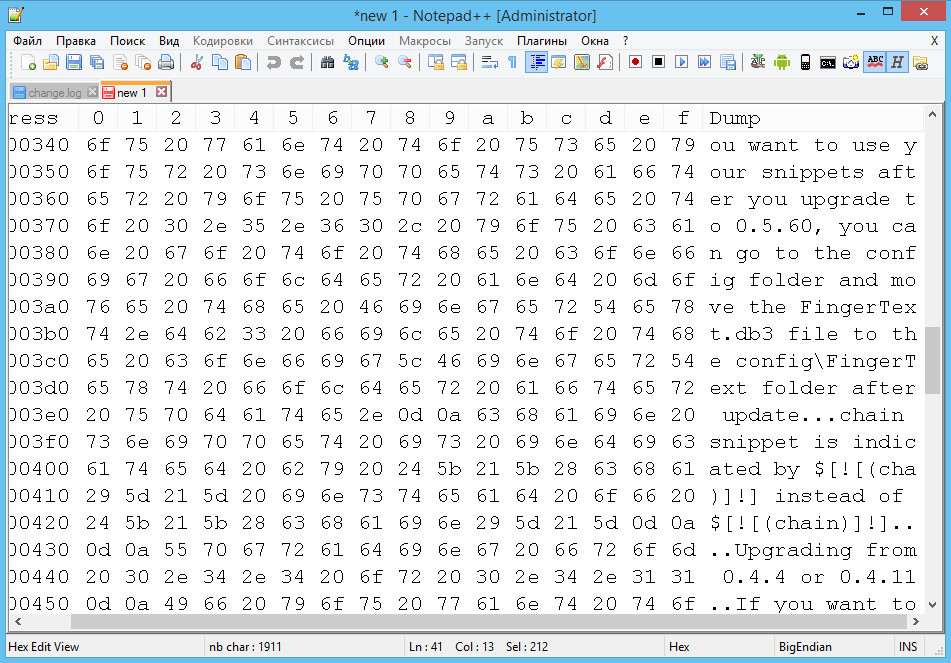
Task: Toggle word wrap toolbar button
Action: tap(489, 62)
